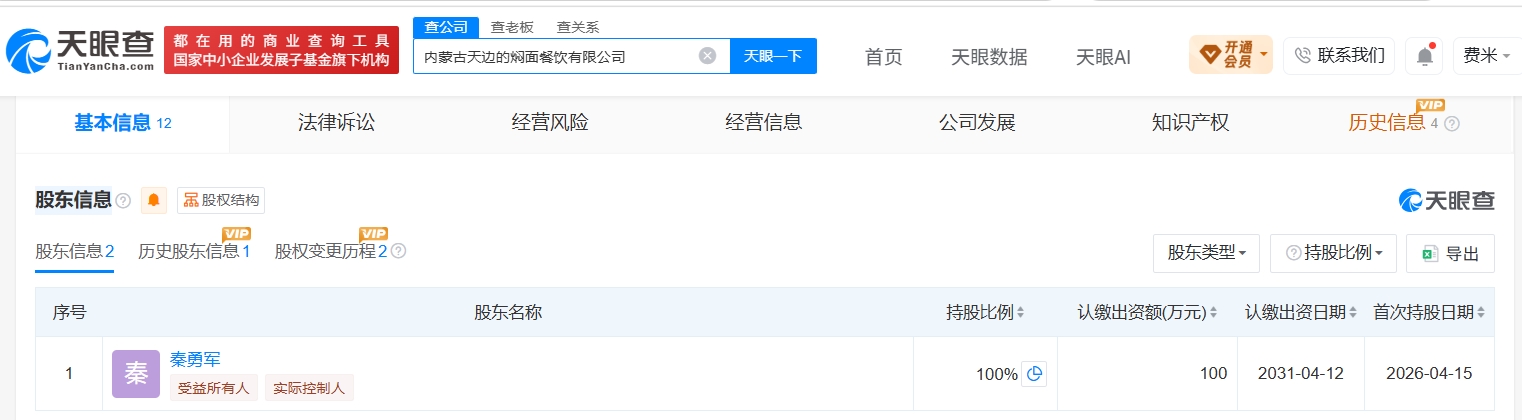Screen dimensions: 1522x420
Task: Open the 股东类型 dropdown
Action: [x=1206, y=254]
